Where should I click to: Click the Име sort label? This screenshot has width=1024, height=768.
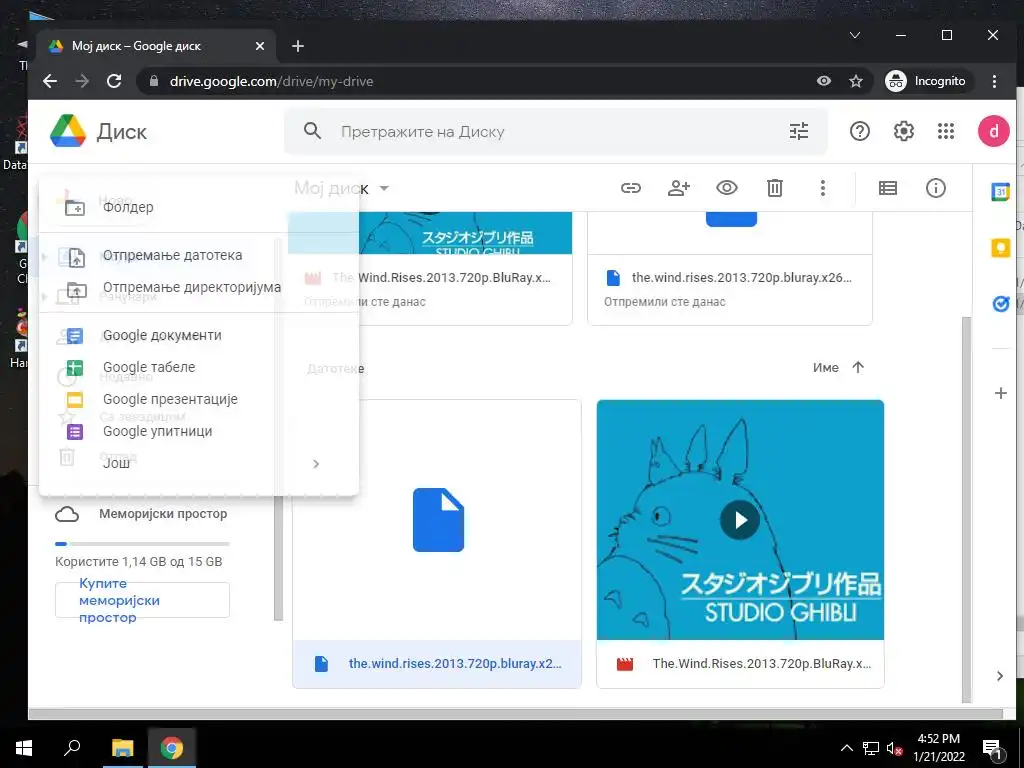[x=825, y=368]
